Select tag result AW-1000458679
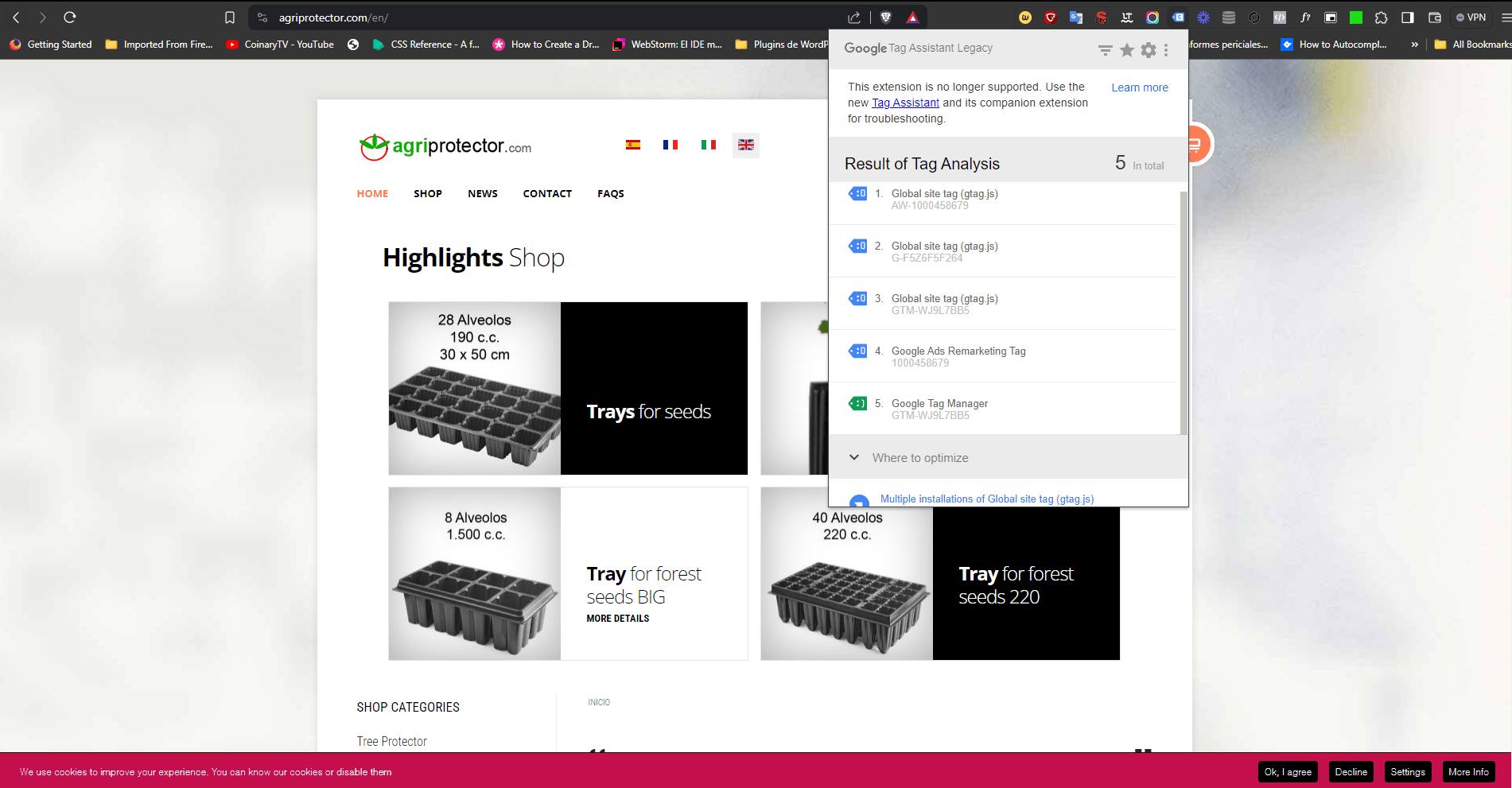This screenshot has height=788, width=1512. pos(1002,199)
